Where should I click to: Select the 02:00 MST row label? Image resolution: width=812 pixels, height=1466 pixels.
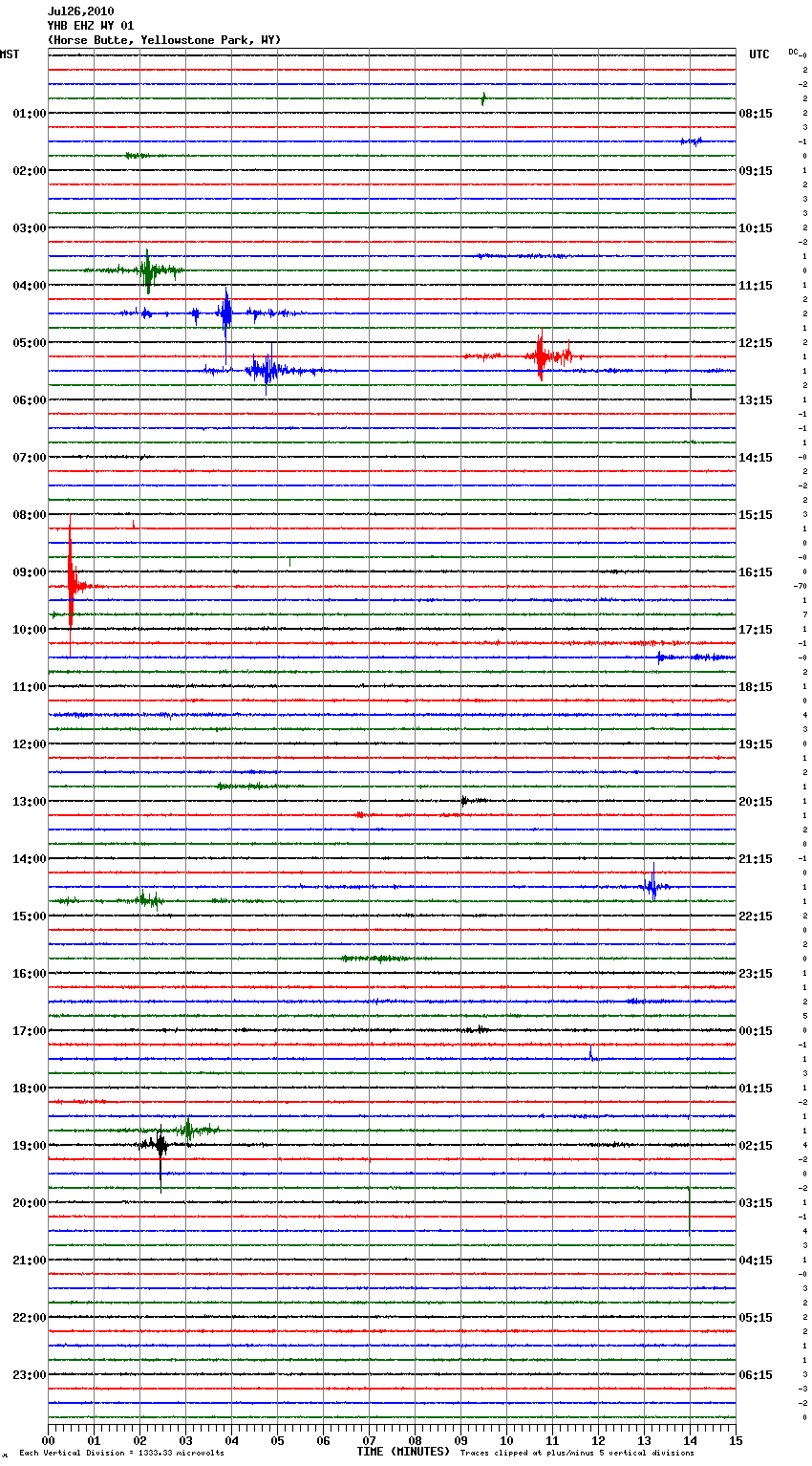(30, 171)
